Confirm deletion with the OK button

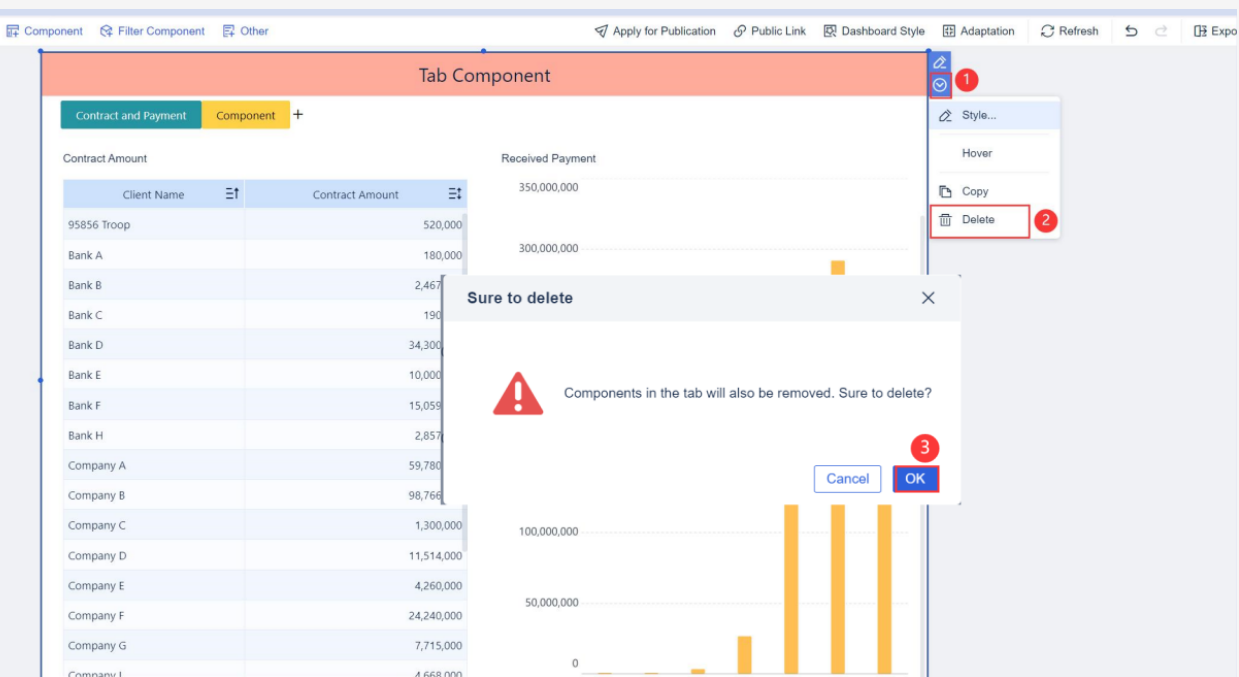915,479
